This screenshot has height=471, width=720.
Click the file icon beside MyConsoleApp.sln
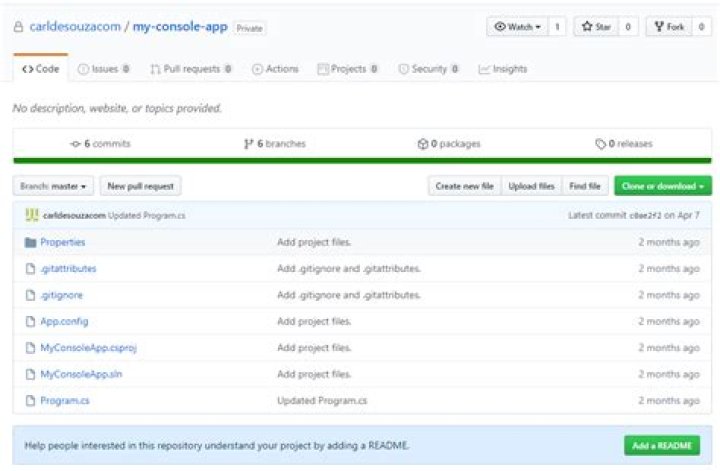pos(30,374)
